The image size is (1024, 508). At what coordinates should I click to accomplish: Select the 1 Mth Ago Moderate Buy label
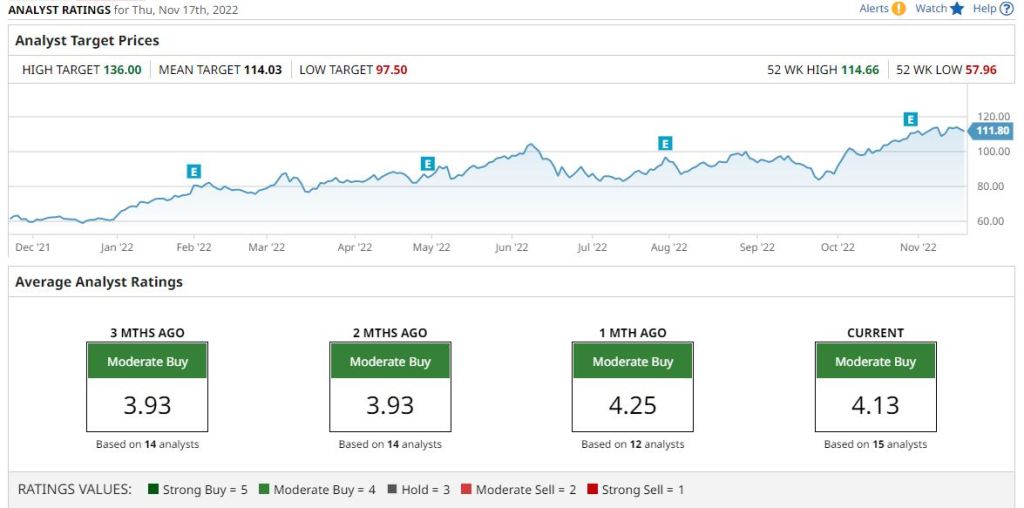click(x=632, y=362)
